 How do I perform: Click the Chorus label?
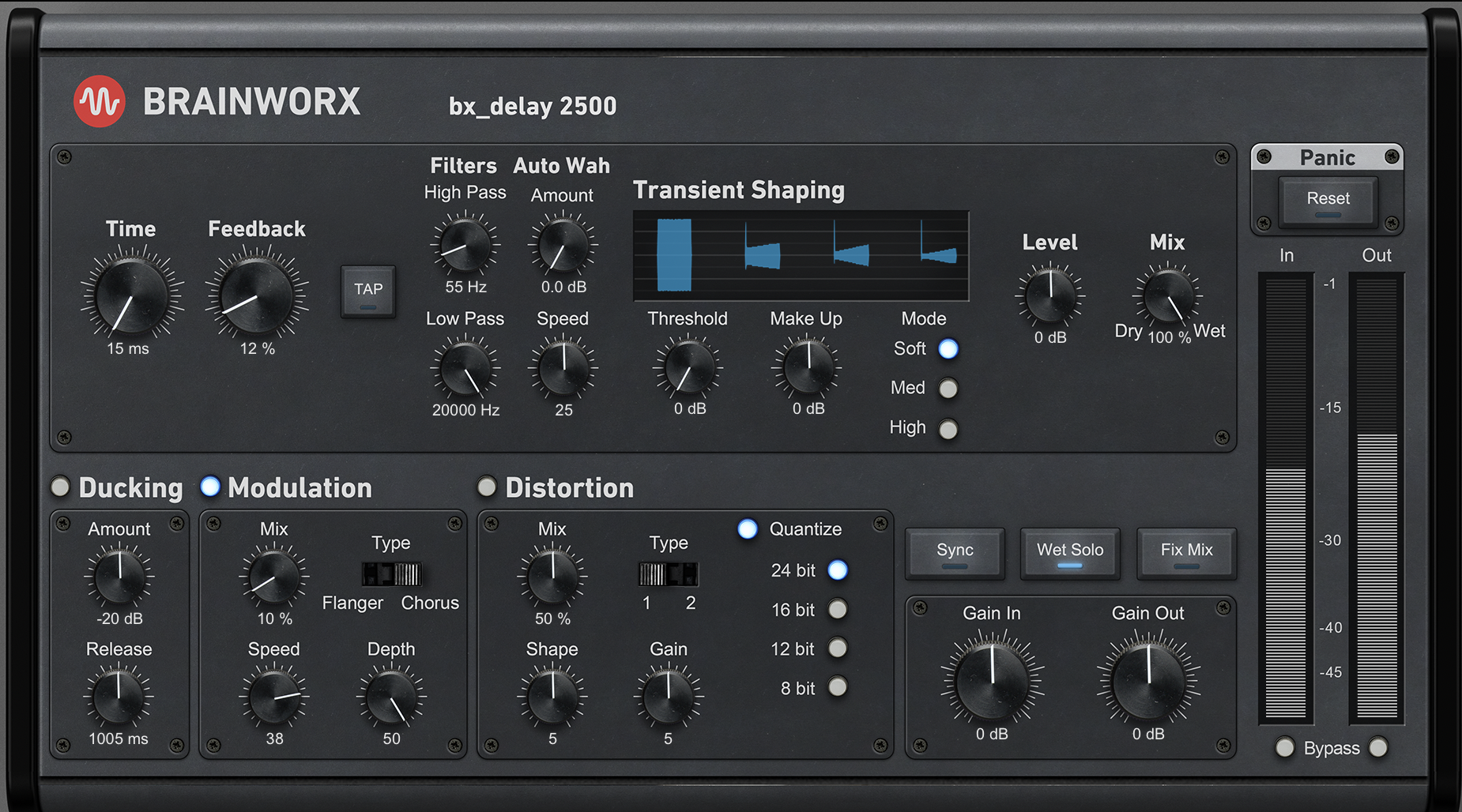[430, 603]
